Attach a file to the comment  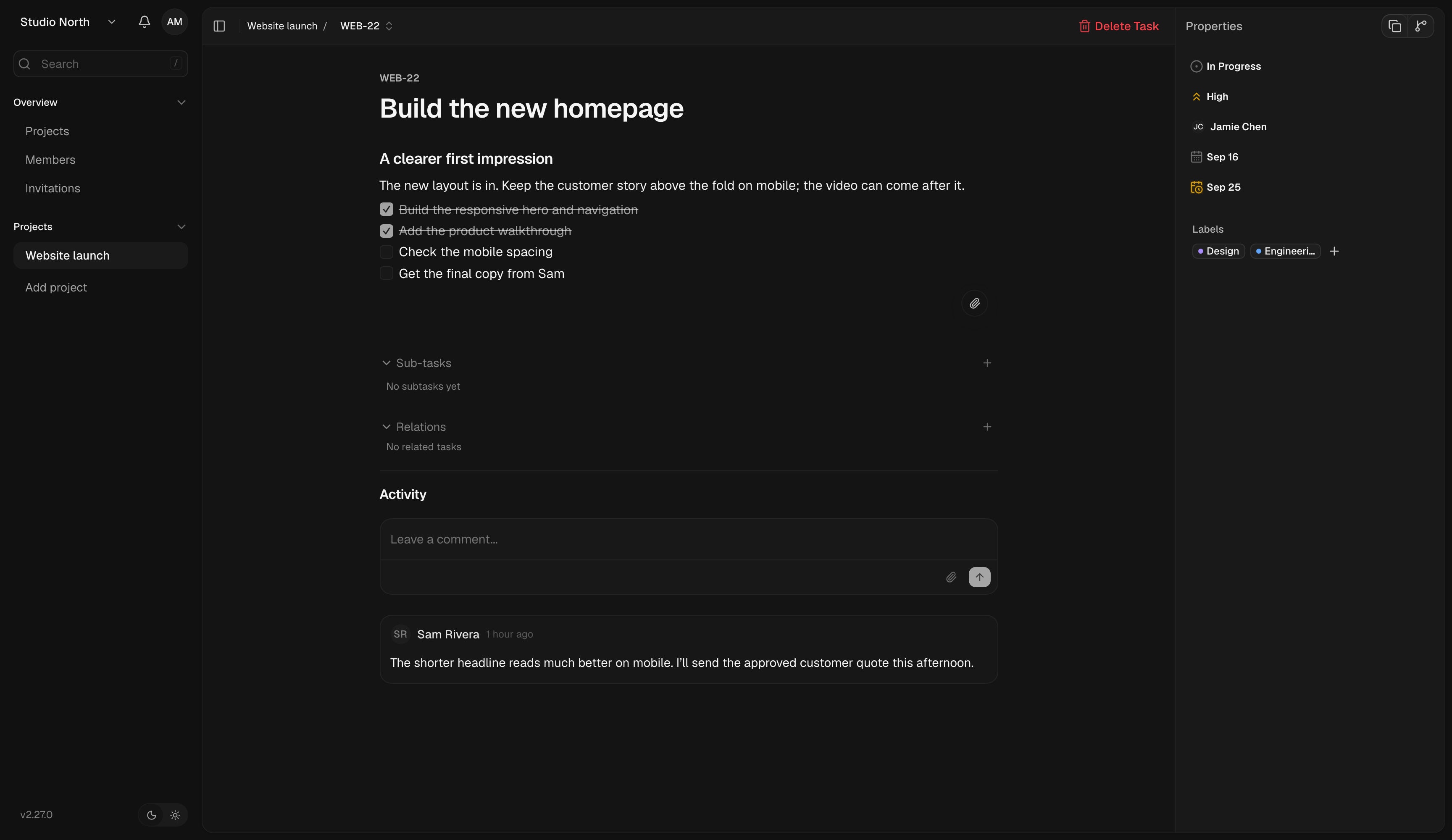tap(951, 577)
